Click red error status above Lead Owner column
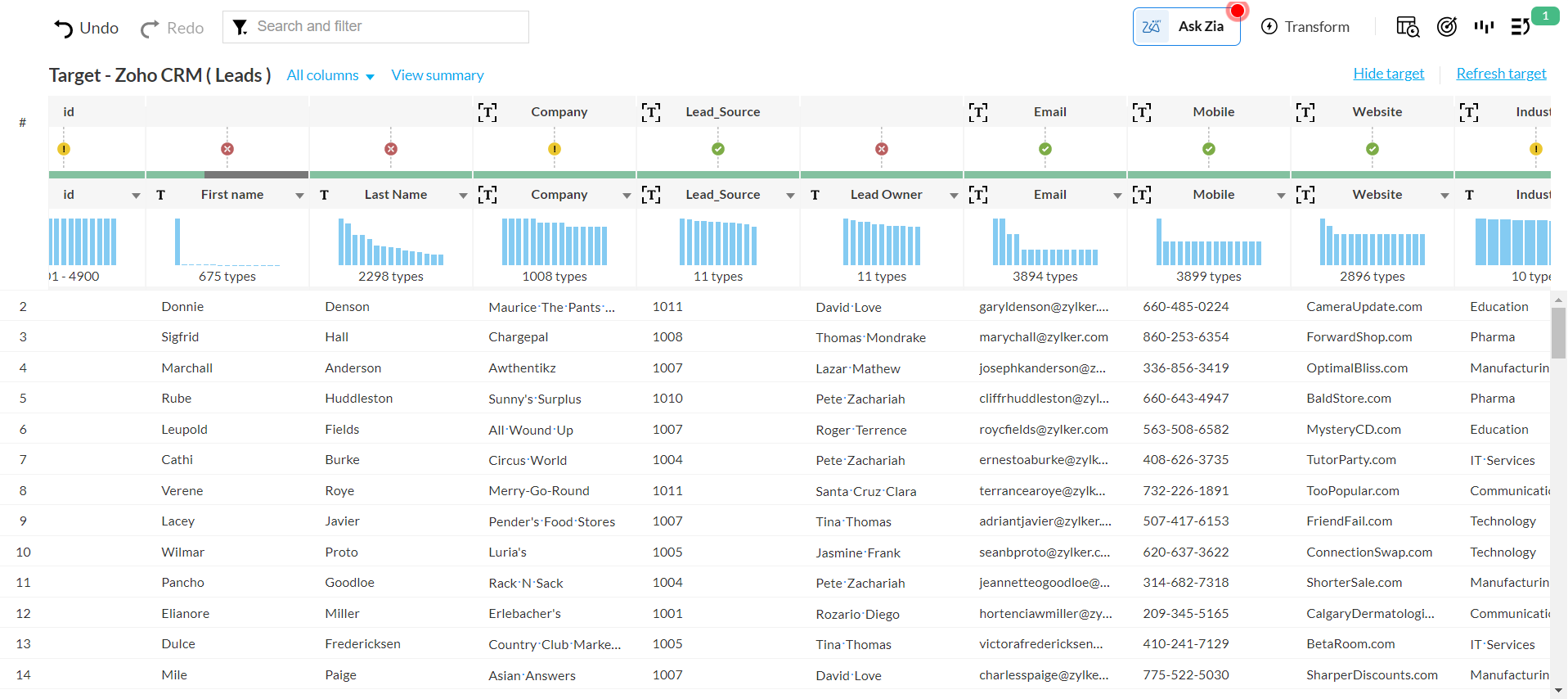 pyautogui.click(x=882, y=149)
